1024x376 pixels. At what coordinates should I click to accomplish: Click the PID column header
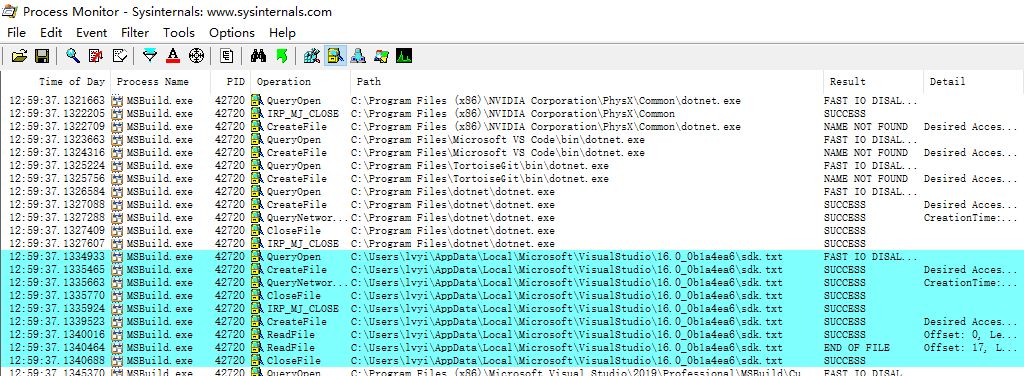coord(231,82)
